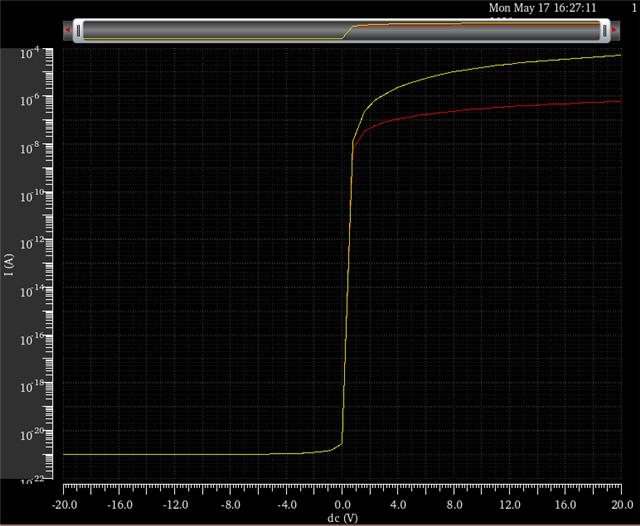Image resolution: width=640 pixels, height=526 pixels.
Task: Click the y-axis label 10^-16
Action: click(32, 339)
